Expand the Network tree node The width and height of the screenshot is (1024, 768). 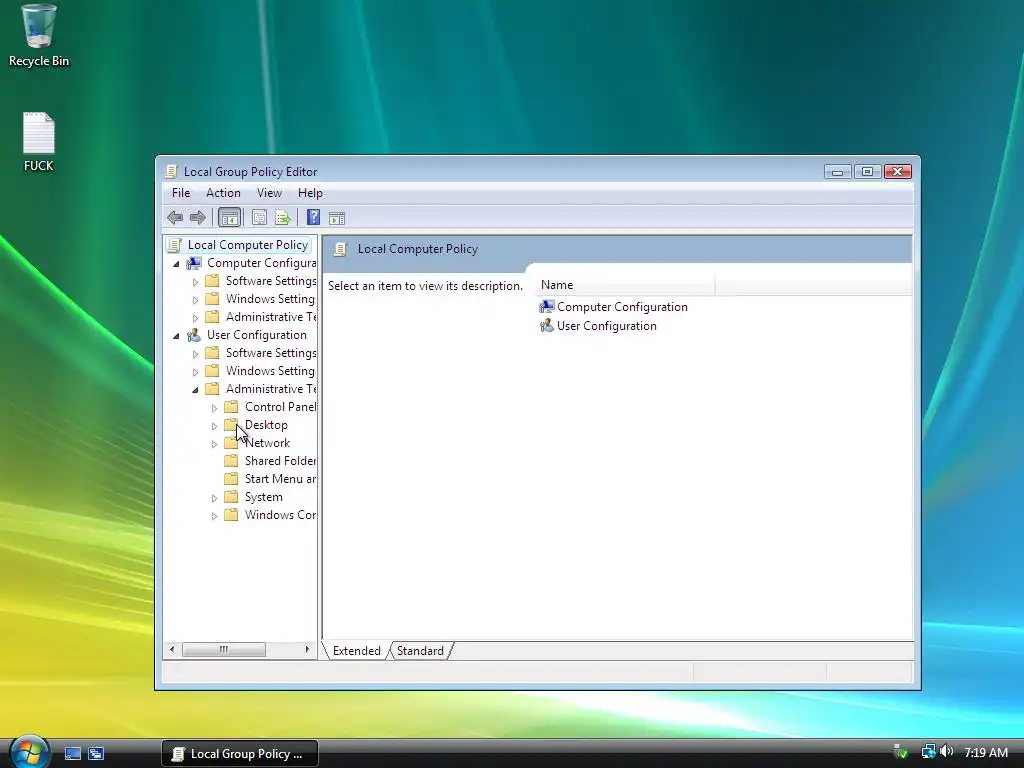point(214,444)
